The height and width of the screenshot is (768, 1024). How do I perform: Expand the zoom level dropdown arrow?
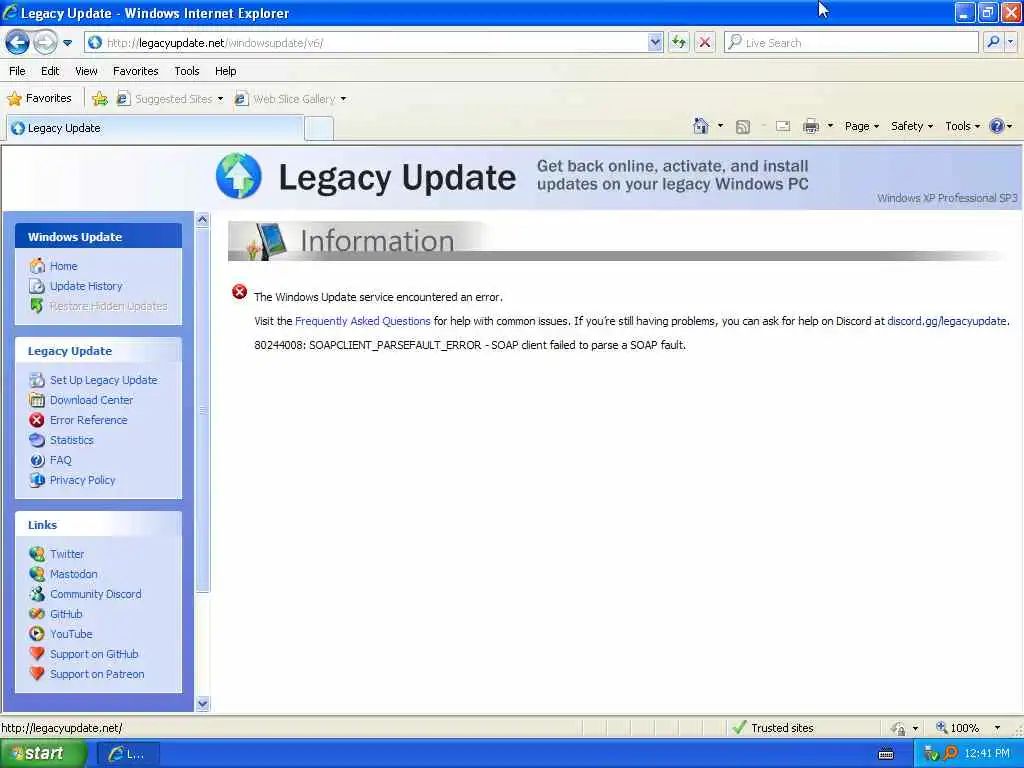(x=997, y=728)
